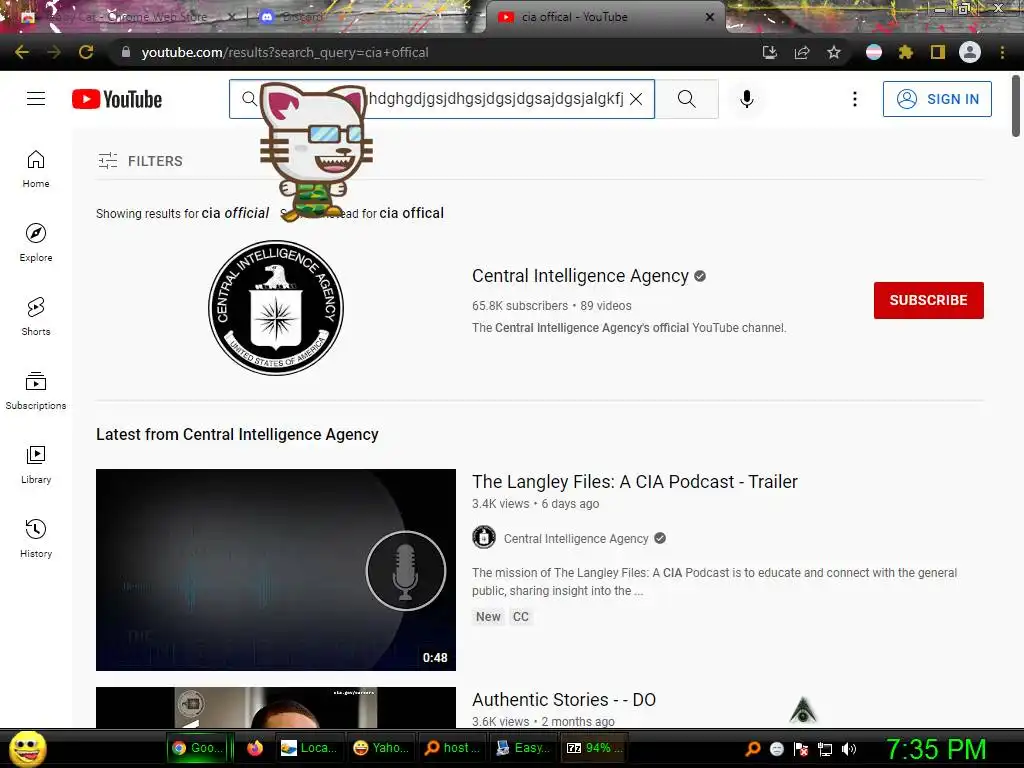Open the Central Intelligence Agency channel title
This screenshot has width=1024, height=768.
[x=580, y=276]
